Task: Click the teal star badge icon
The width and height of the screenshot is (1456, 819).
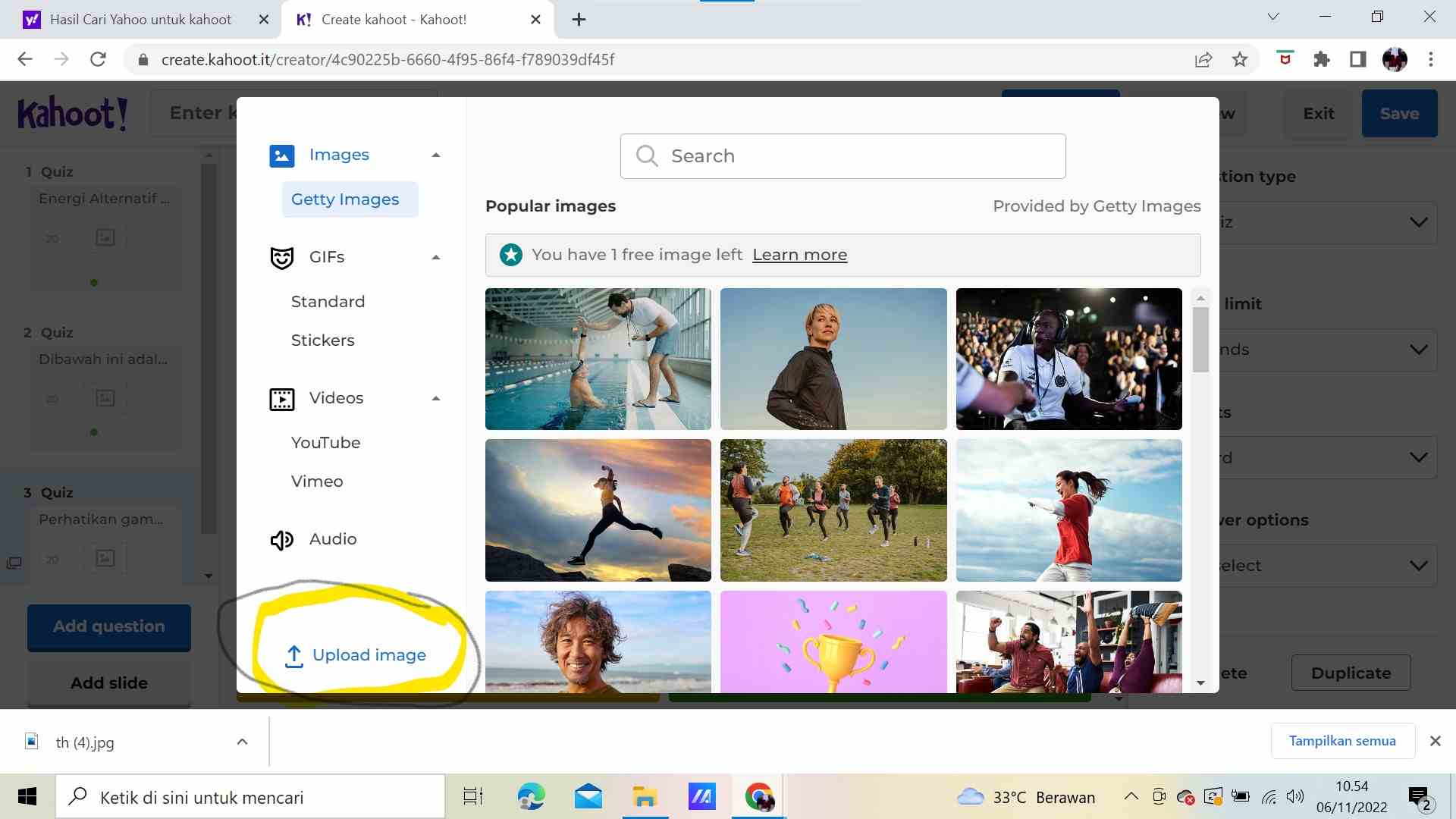Action: (x=511, y=255)
